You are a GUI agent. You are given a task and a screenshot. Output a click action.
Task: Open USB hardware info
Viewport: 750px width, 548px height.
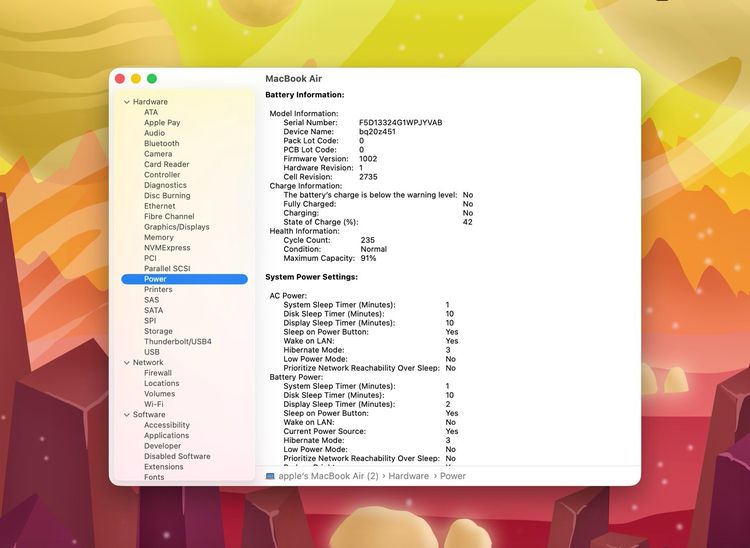point(152,352)
